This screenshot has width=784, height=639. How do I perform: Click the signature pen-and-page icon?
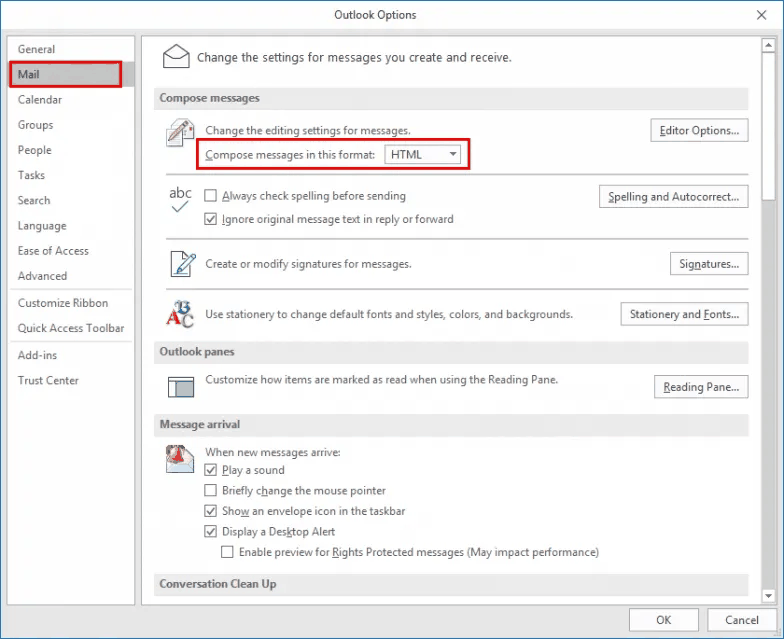point(182,264)
